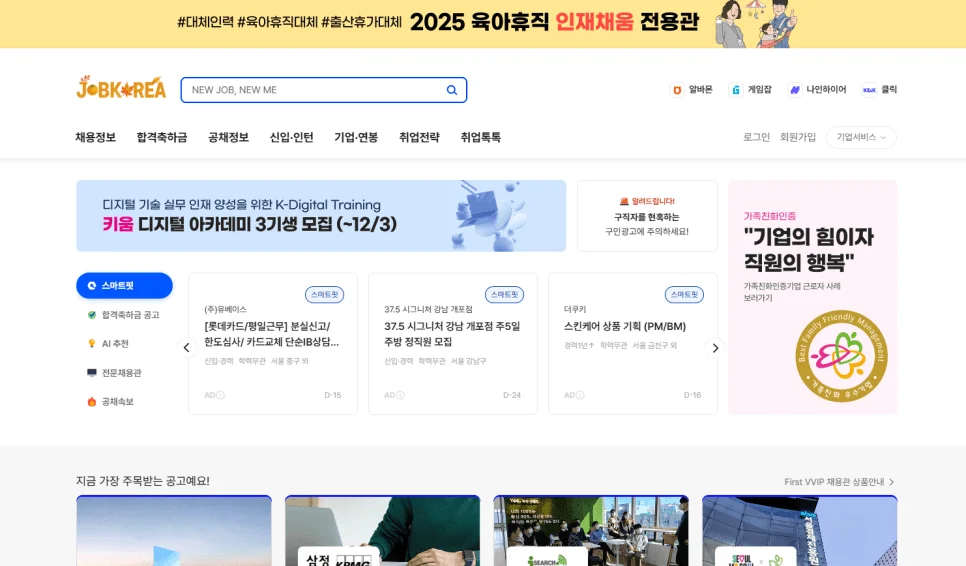The height and width of the screenshot is (566, 966).
Task: Open the 기업·연봉 menu
Action: [356, 138]
